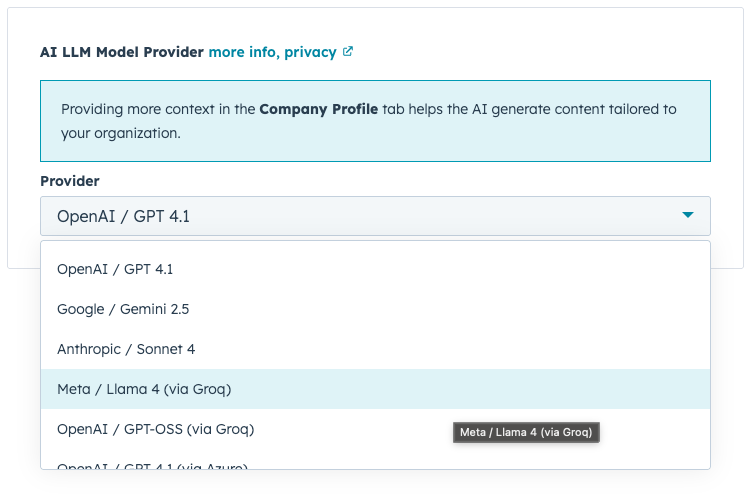Choose the Google / Gemini 2.5 option
The image size is (752, 494).
[x=123, y=309]
